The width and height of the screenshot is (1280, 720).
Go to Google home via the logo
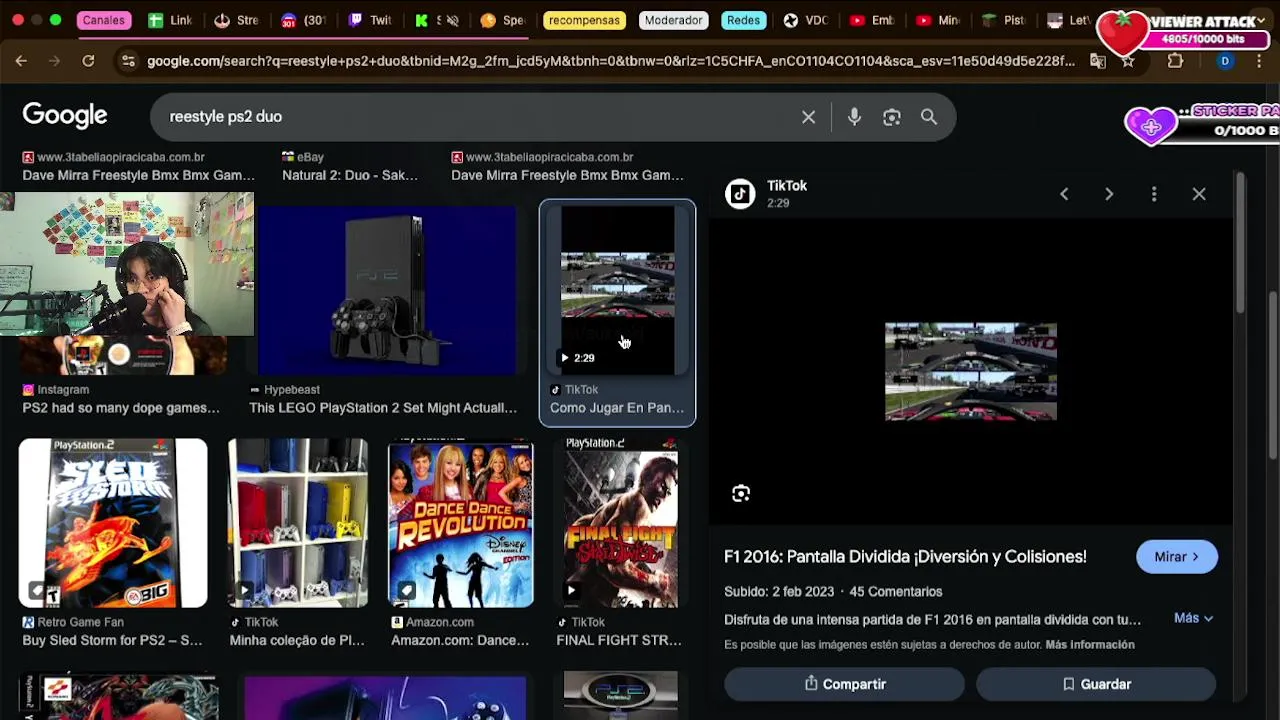tap(65, 116)
